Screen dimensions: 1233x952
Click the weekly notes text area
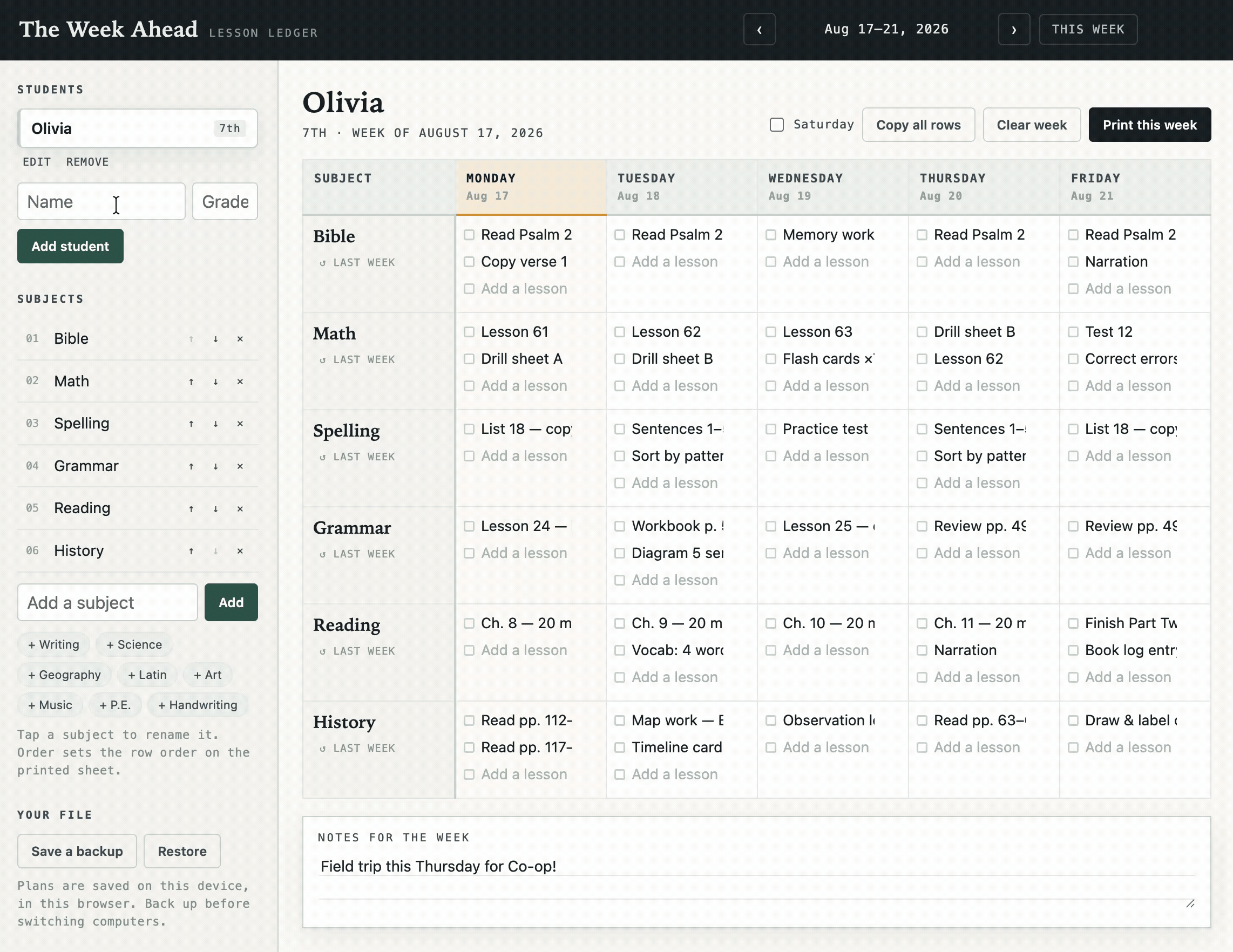(x=756, y=881)
